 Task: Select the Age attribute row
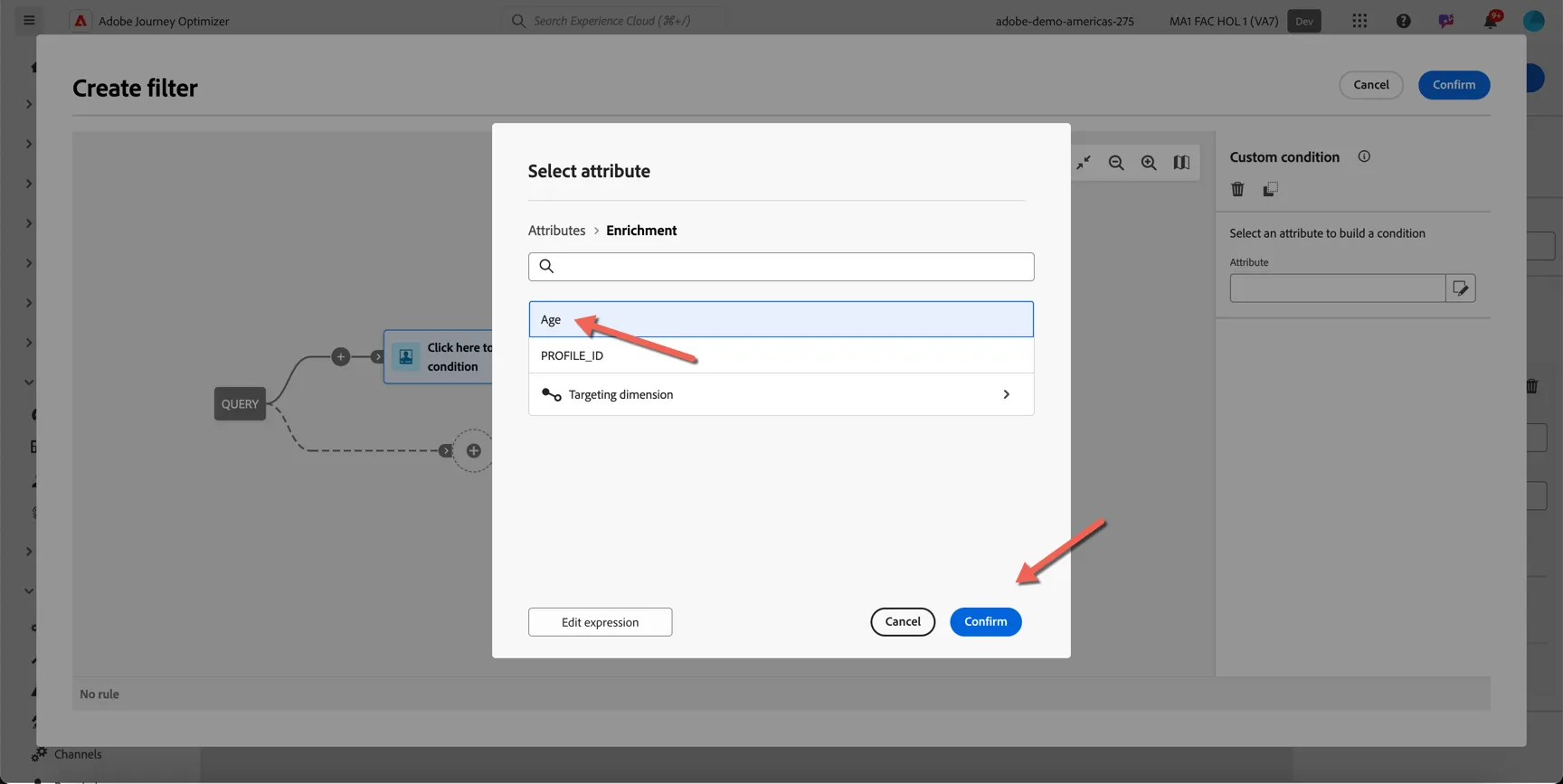(x=781, y=319)
